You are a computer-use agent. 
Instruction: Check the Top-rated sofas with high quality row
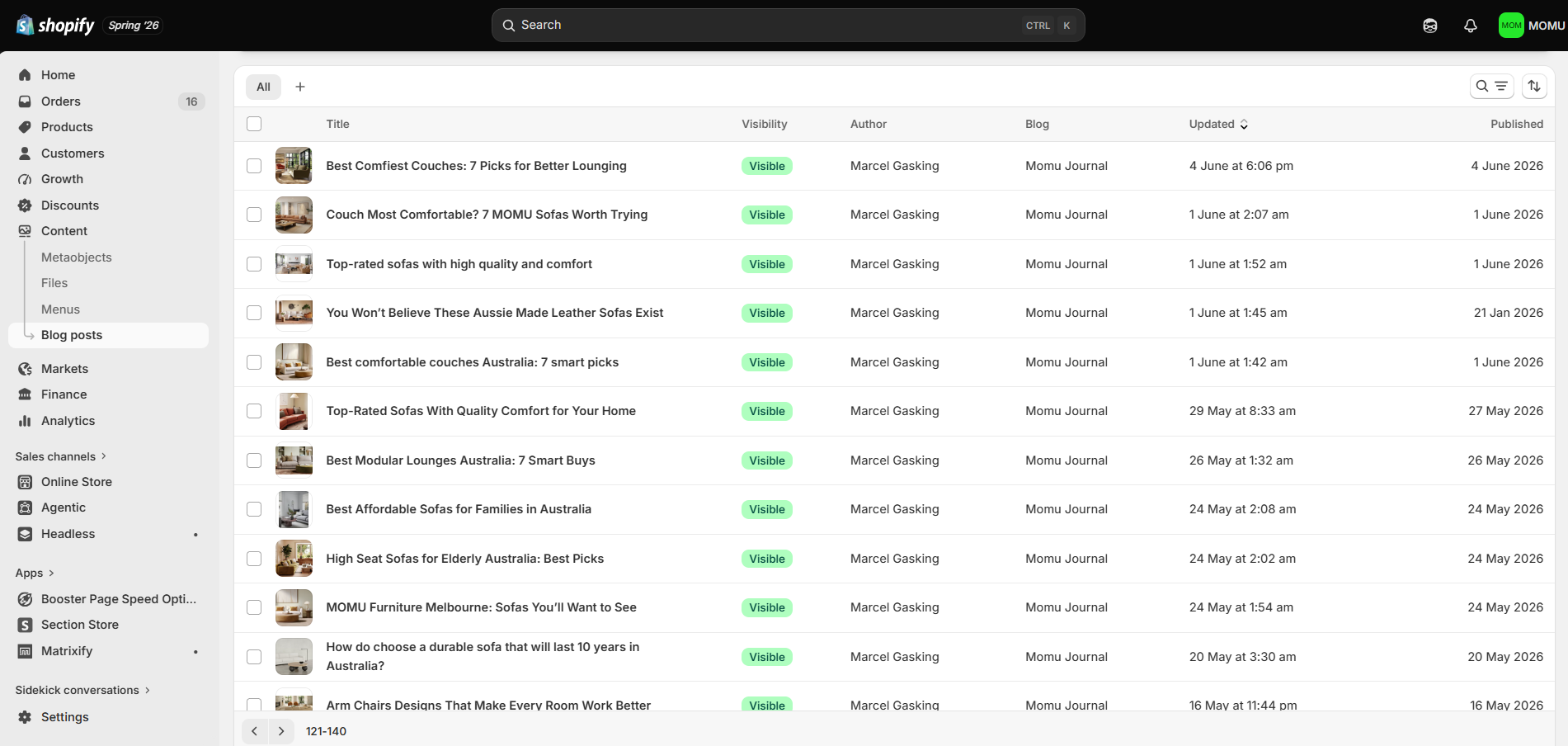coord(254,264)
